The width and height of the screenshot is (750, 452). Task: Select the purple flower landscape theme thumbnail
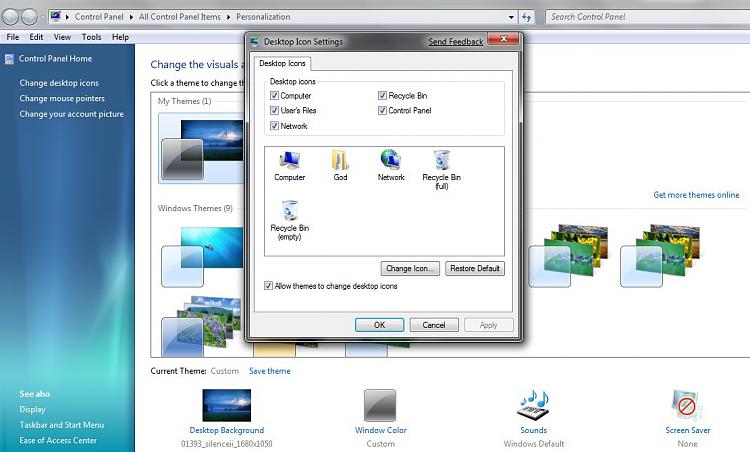(x=201, y=325)
